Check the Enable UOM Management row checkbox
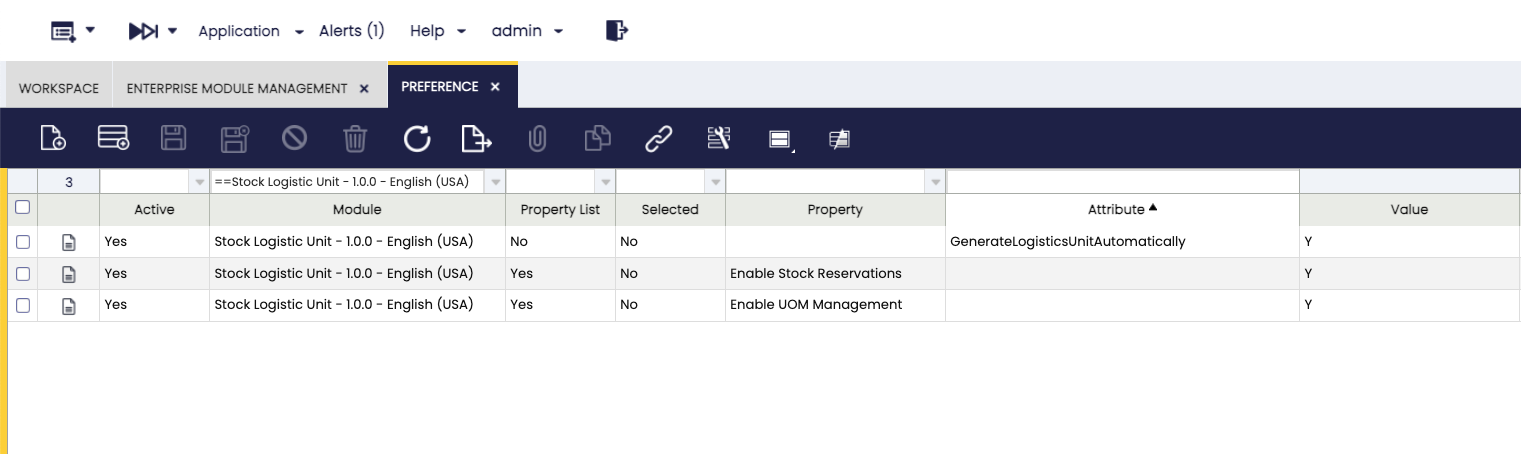The height and width of the screenshot is (454, 1521). pyautogui.click(x=23, y=305)
